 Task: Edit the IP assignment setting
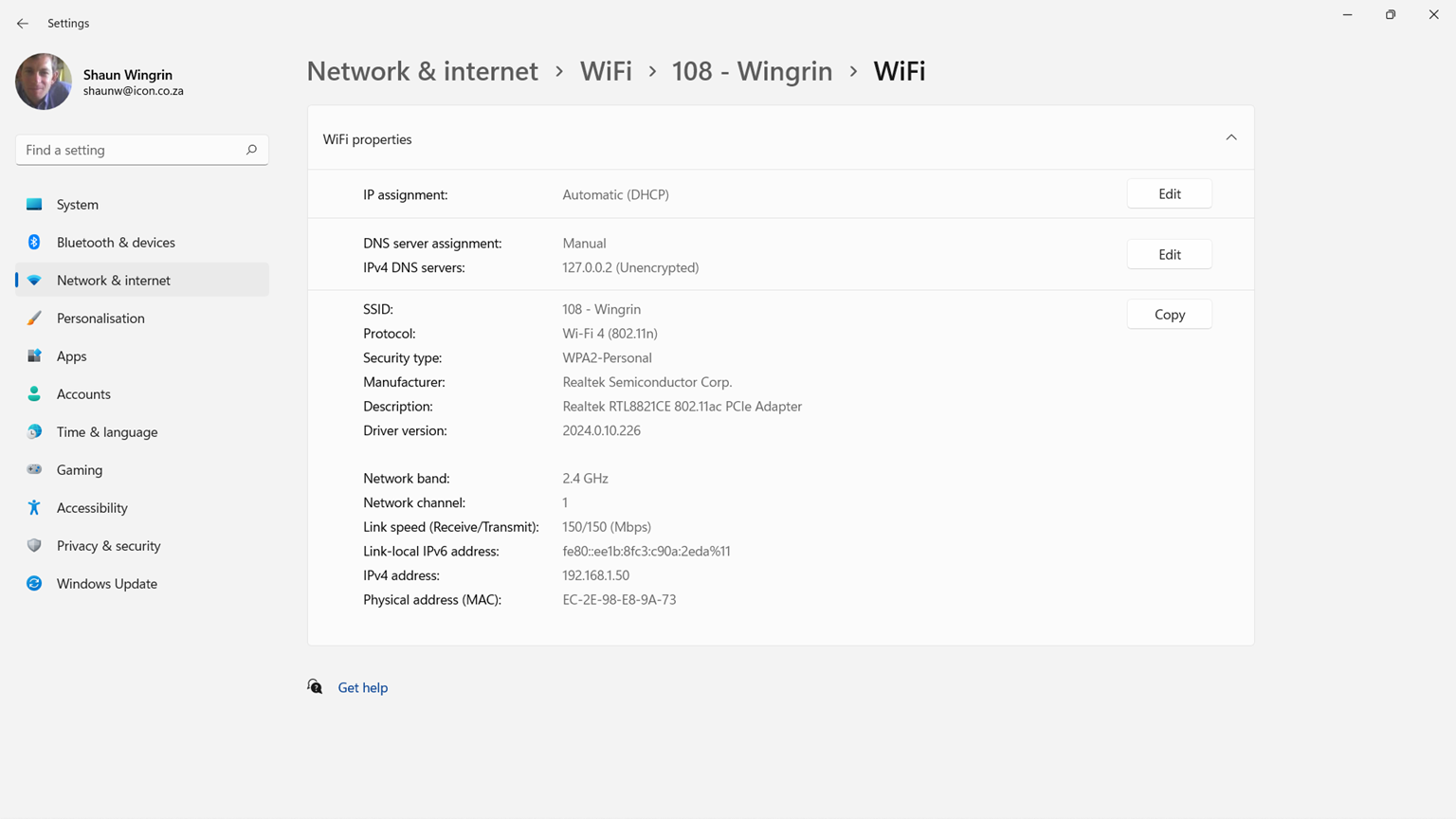[x=1169, y=194]
